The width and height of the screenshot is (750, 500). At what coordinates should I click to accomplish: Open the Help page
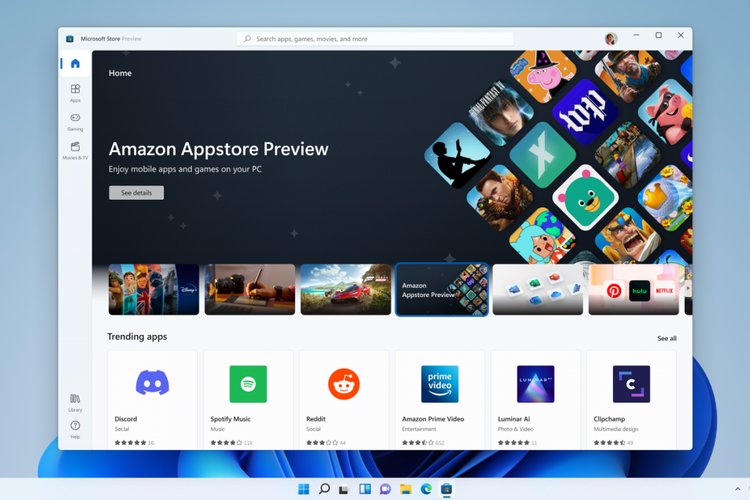click(75, 430)
